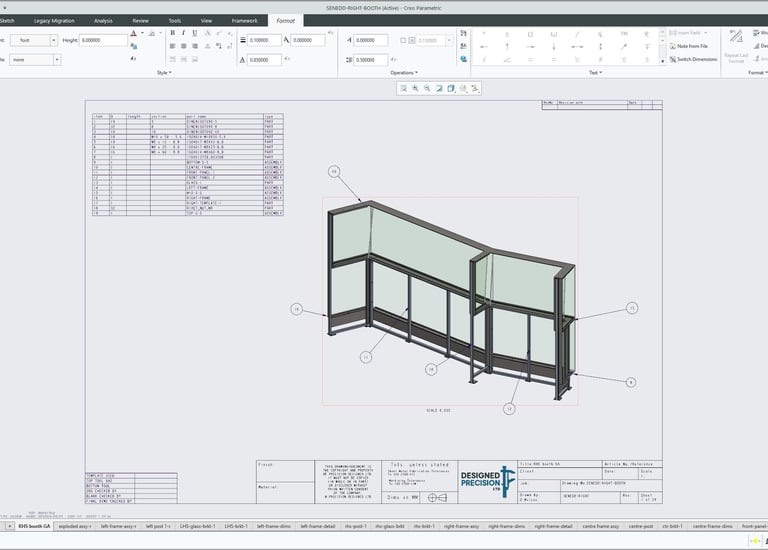The image size is (768, 550).
Task: Expand the text color dropdown arrow
Action: (142, 33)
